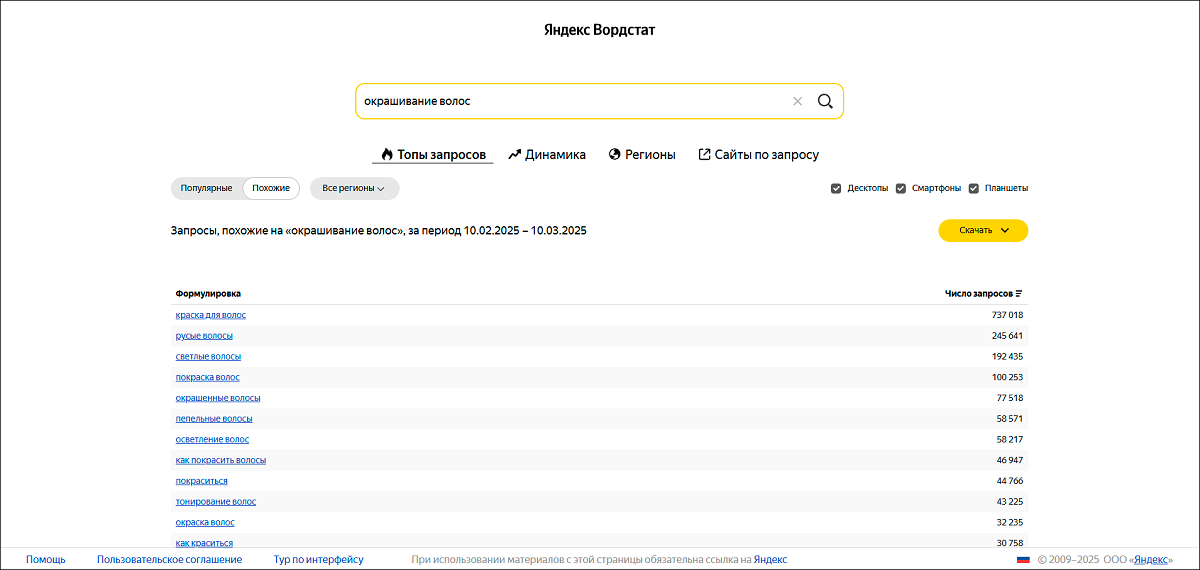Clear the search field with the X icon

click(x=797, y=101)
